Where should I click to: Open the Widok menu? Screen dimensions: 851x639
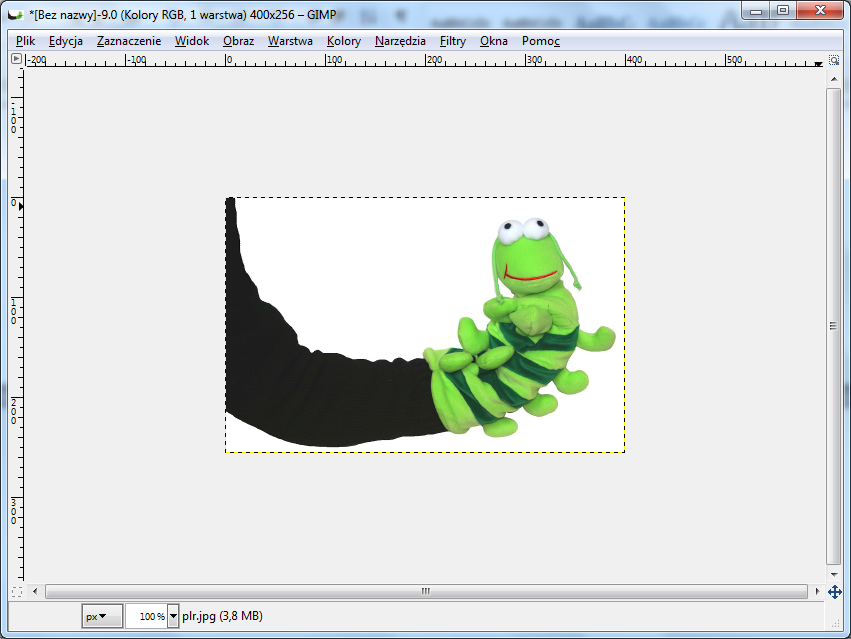click(x=192, y=41)
